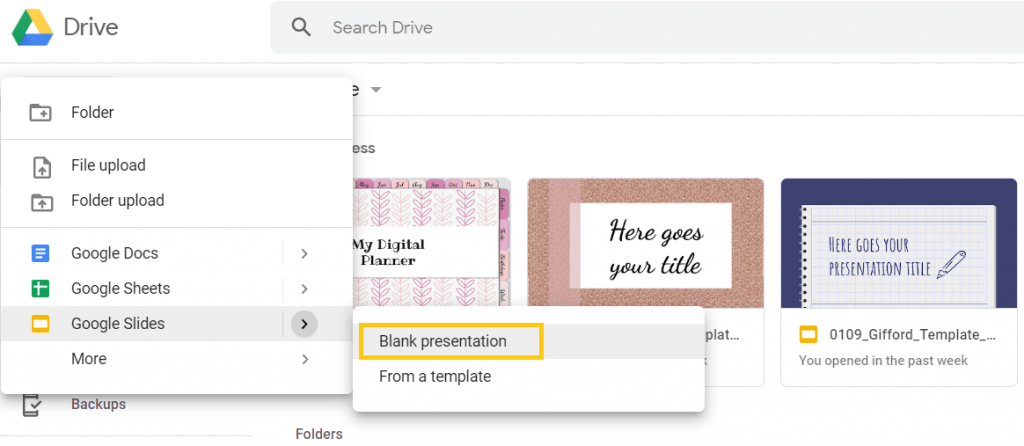This screenshot has height=446, width=1024.
Task: Create a new Google Sheets spreadsheet
Action: (120, 289)
